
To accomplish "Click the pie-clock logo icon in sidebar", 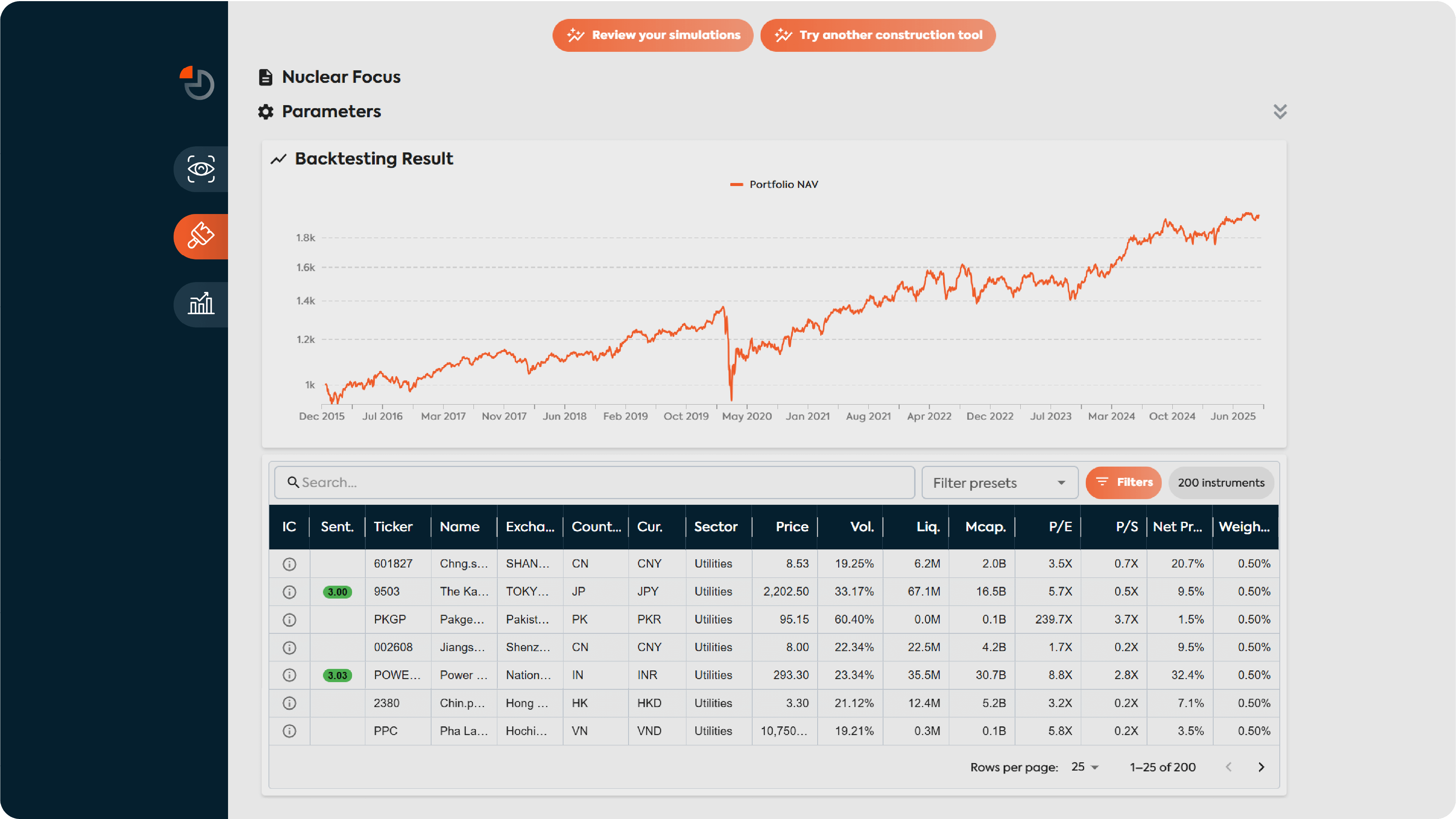I will pos(198,83).
